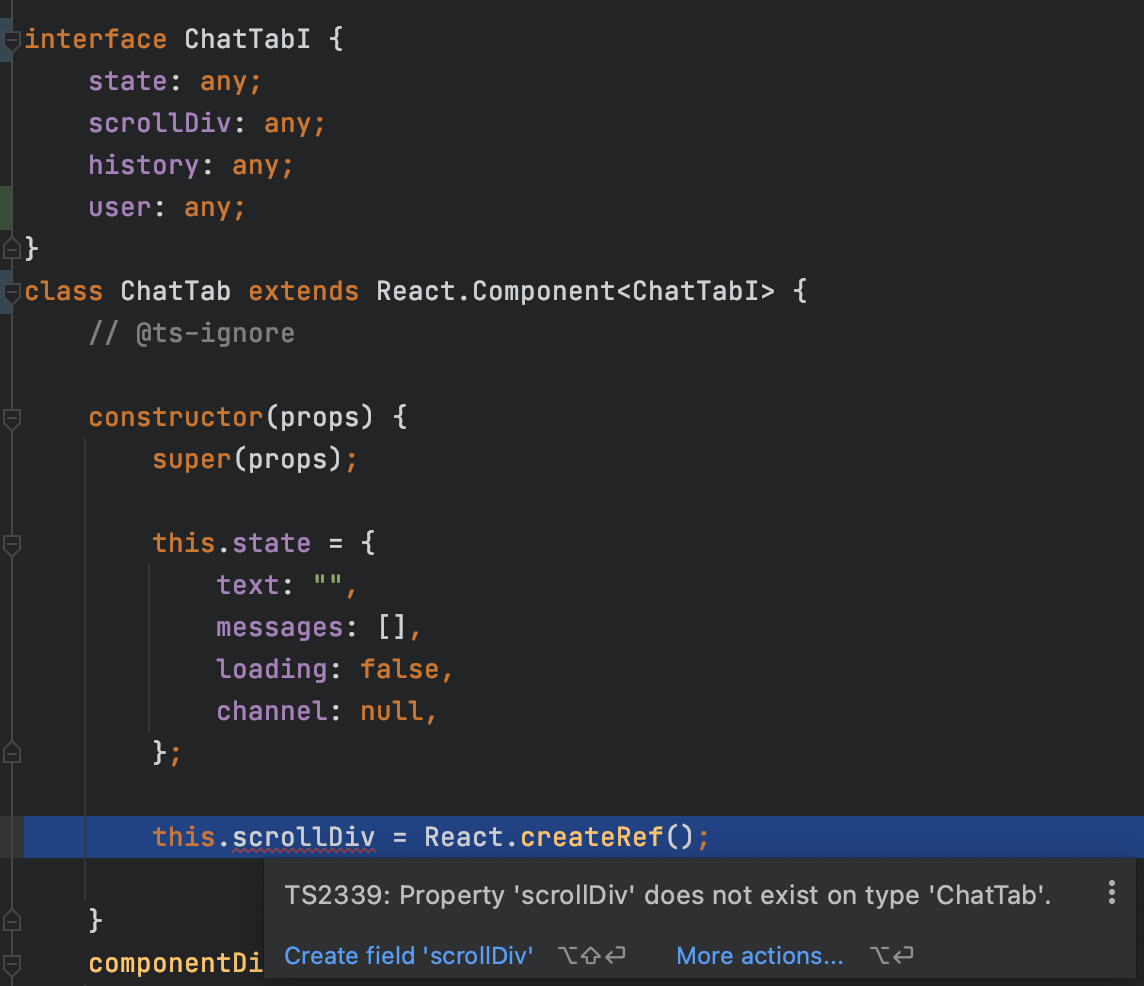The width and height of the screenshot is (1144, 986).
Task: Click 'this.state' assignment
Action: pyautogui.click(x=231, y=544)
